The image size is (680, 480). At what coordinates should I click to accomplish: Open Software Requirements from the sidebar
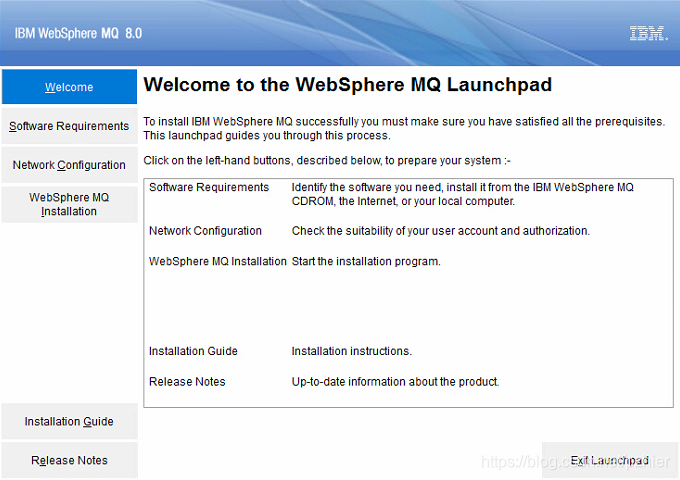(69, 126)
